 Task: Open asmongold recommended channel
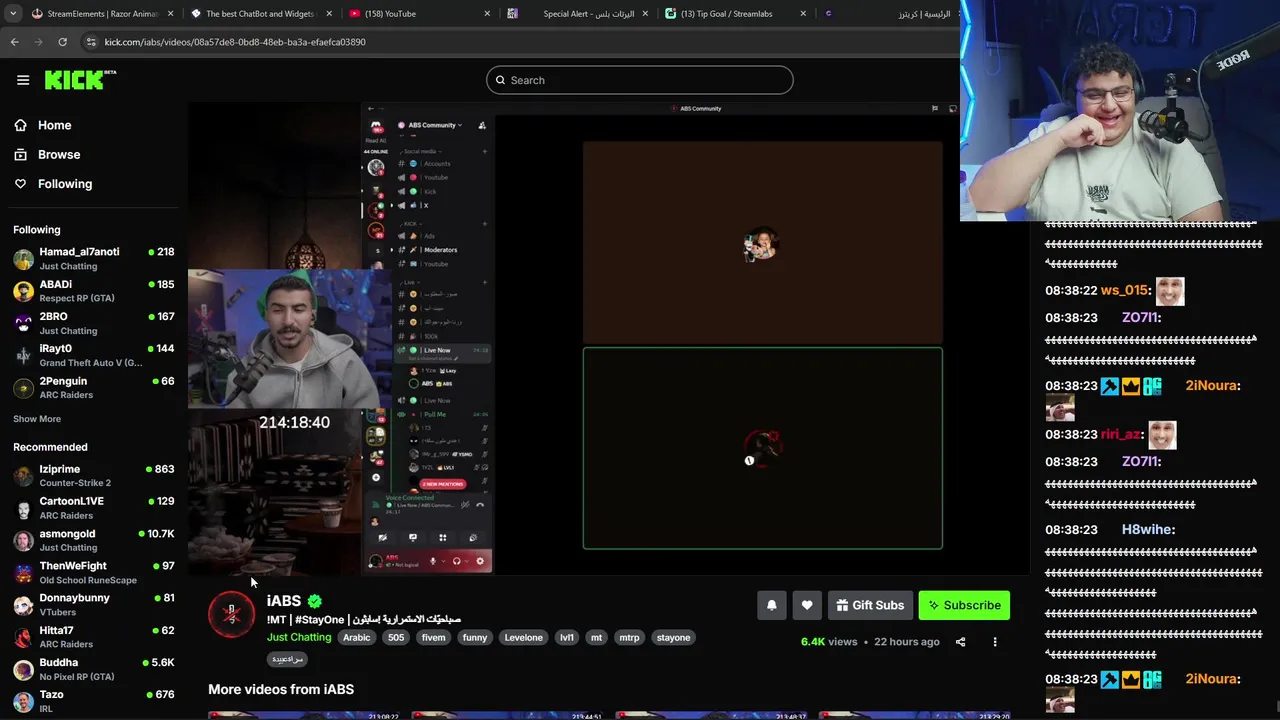coord(94,540)
